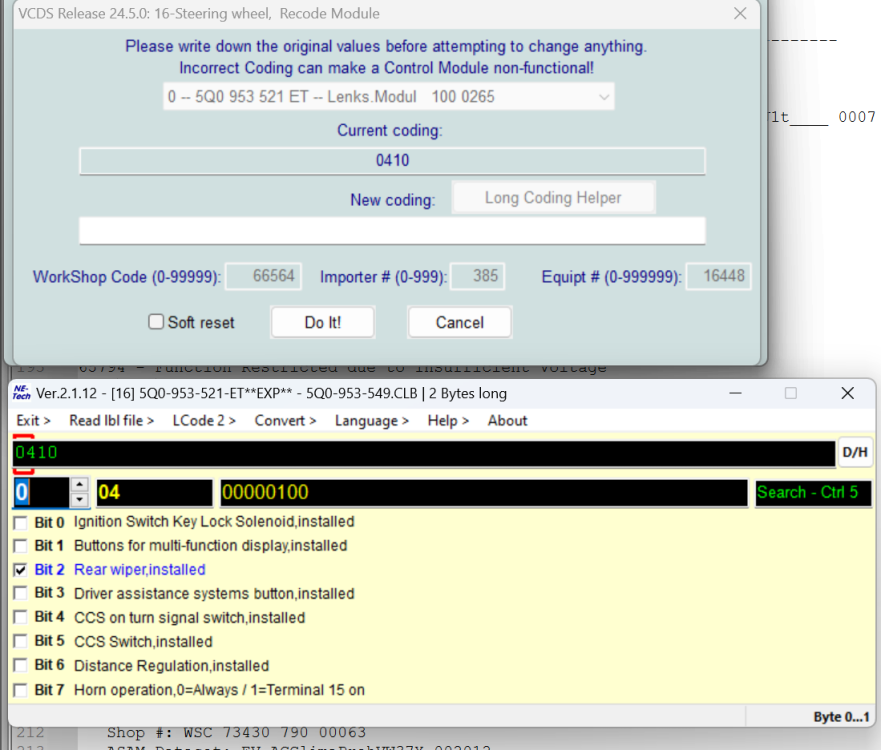Click the 'New coding:' label
The width and height of the screenshot is (881, 750).
(393, 200)
